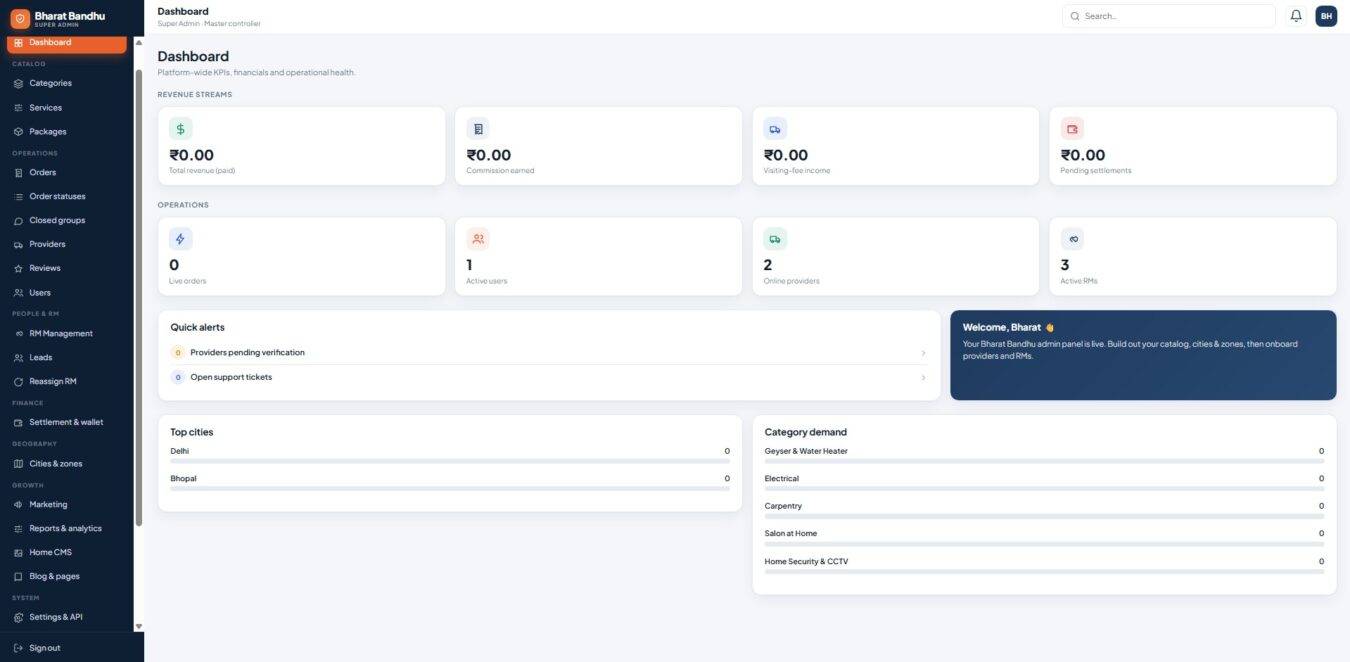This screenshot has width=1350, height=662.
Task: Expand Open support tickets chevron
Action: (923, 378)
